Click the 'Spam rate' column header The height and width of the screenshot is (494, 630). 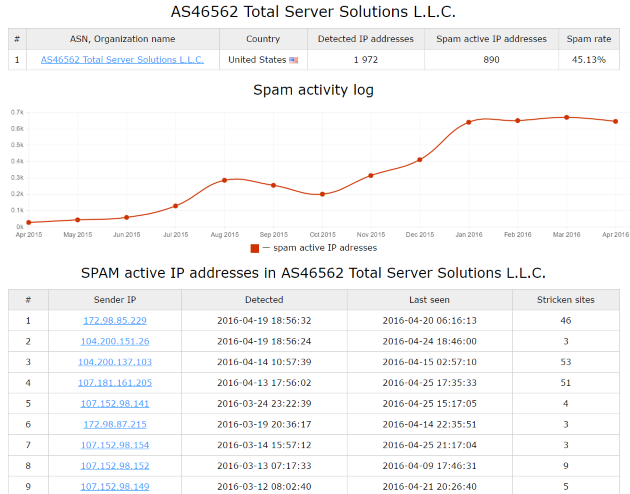coord(589,39)
